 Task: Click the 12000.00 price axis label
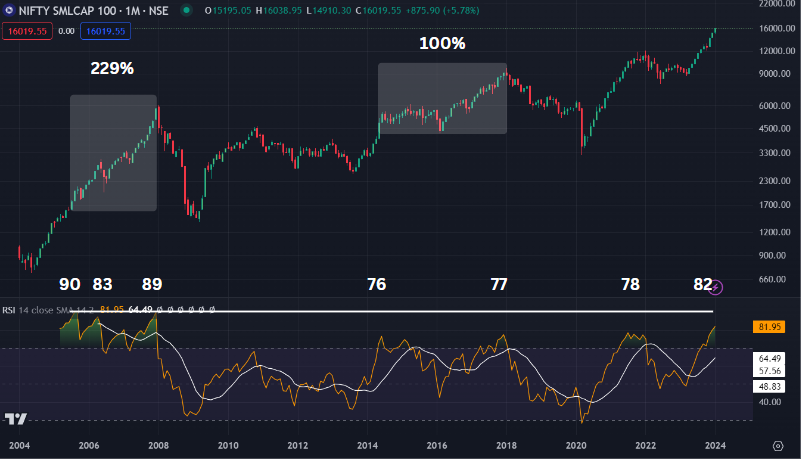pyautogui.click(x=777, y=51)
